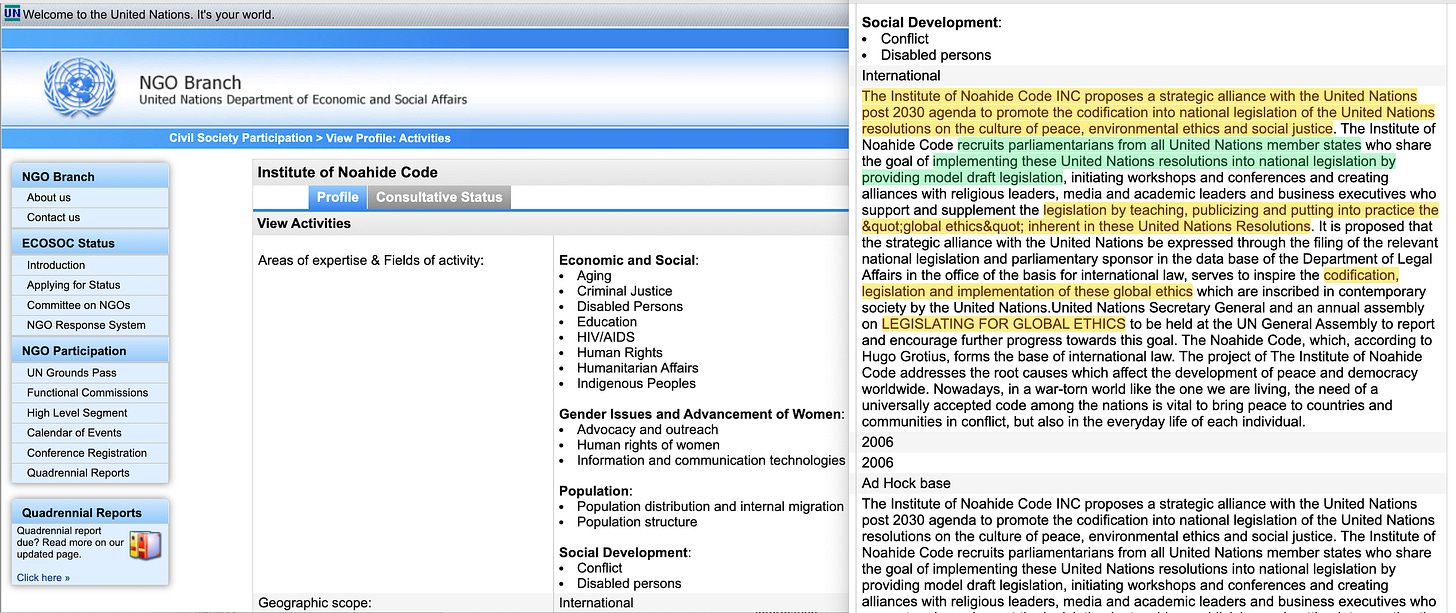
Task: Click the 'Economic and Social' heading
Action: [628, 260]
